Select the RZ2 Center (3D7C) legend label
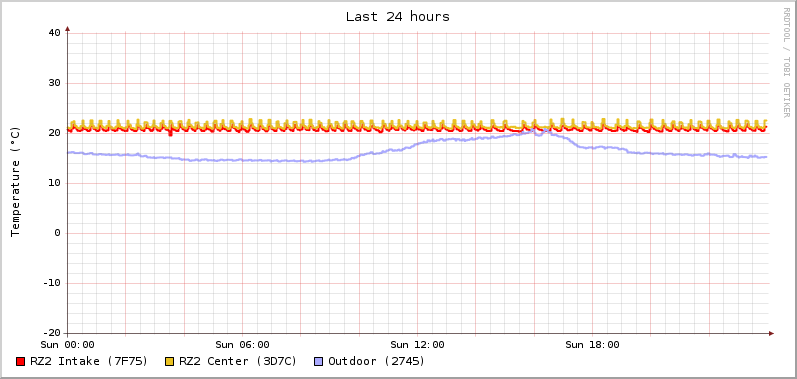Screen dimensions: 797x379 pyautogui.click(x=238, y=362)
